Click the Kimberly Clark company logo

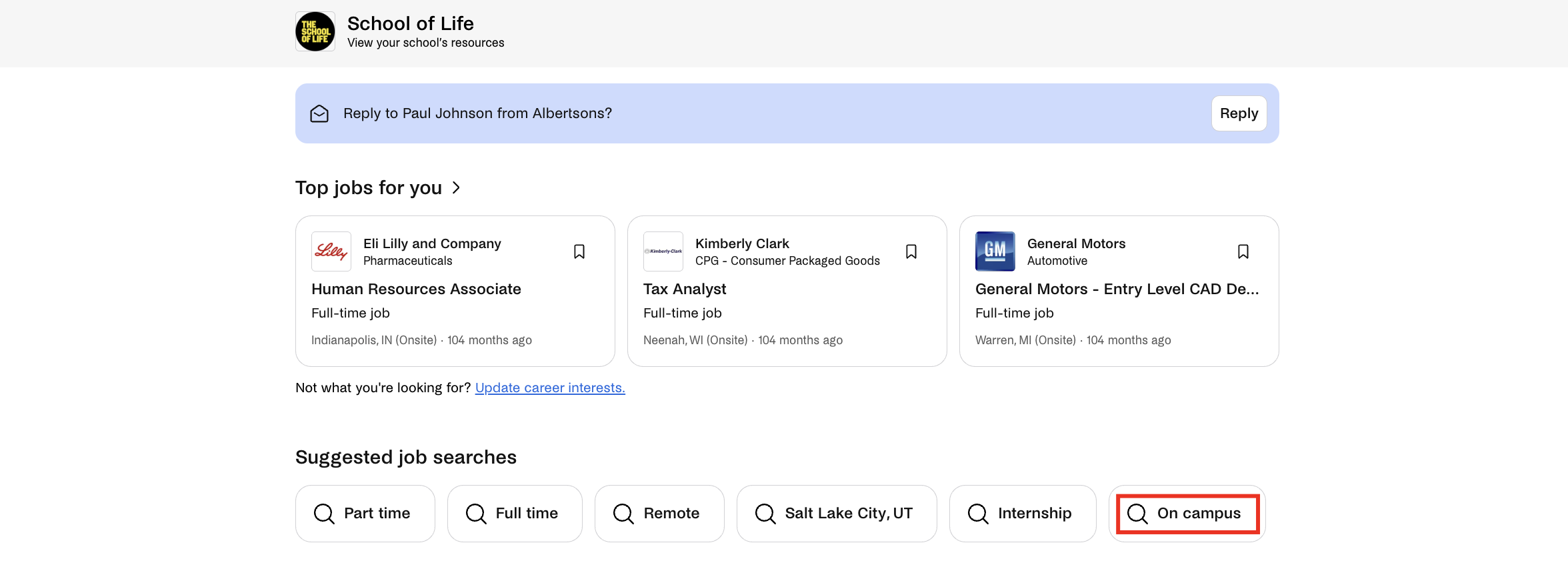pos(663,251)
